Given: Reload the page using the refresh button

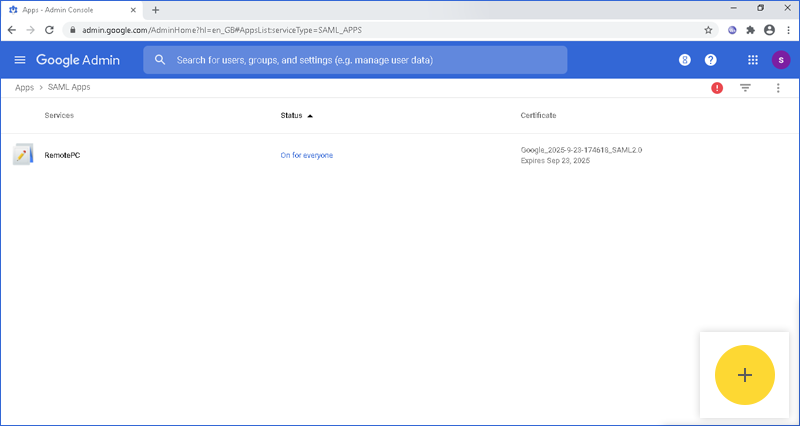Looking at the screenshot, I should pos(49,30).
